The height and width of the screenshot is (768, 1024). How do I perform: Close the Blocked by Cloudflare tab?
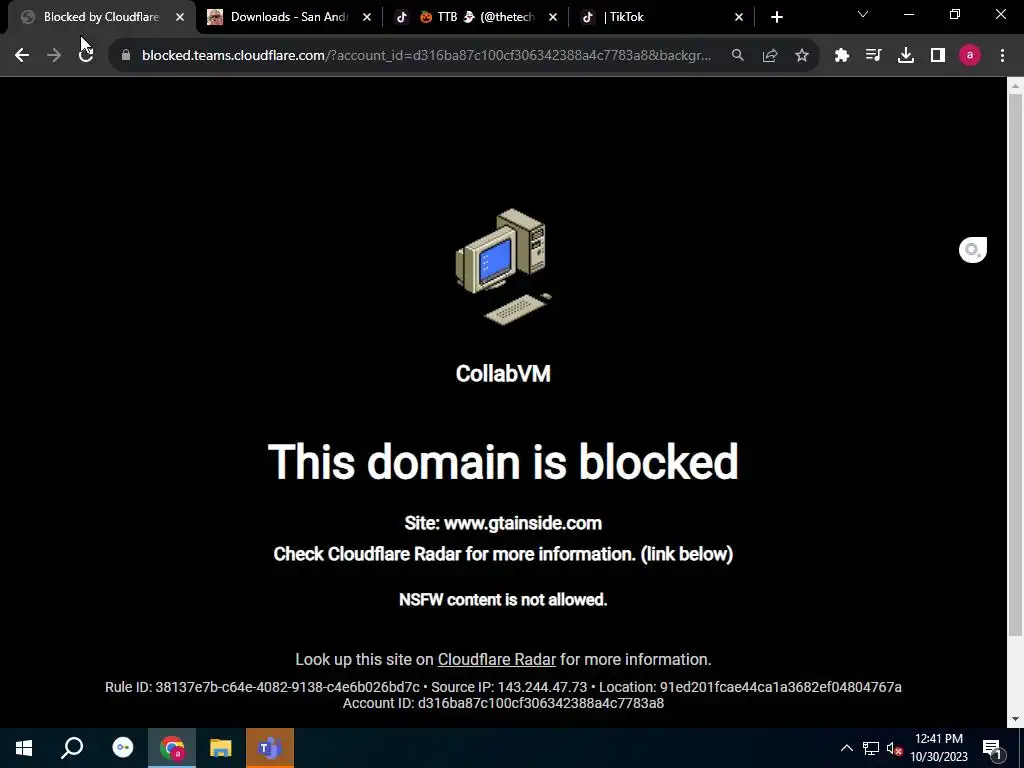click(180, 17)
